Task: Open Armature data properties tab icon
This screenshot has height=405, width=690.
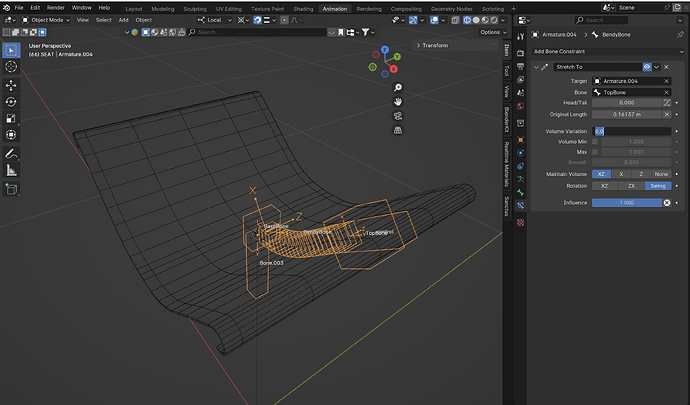Action: click(x=521, y=179)
